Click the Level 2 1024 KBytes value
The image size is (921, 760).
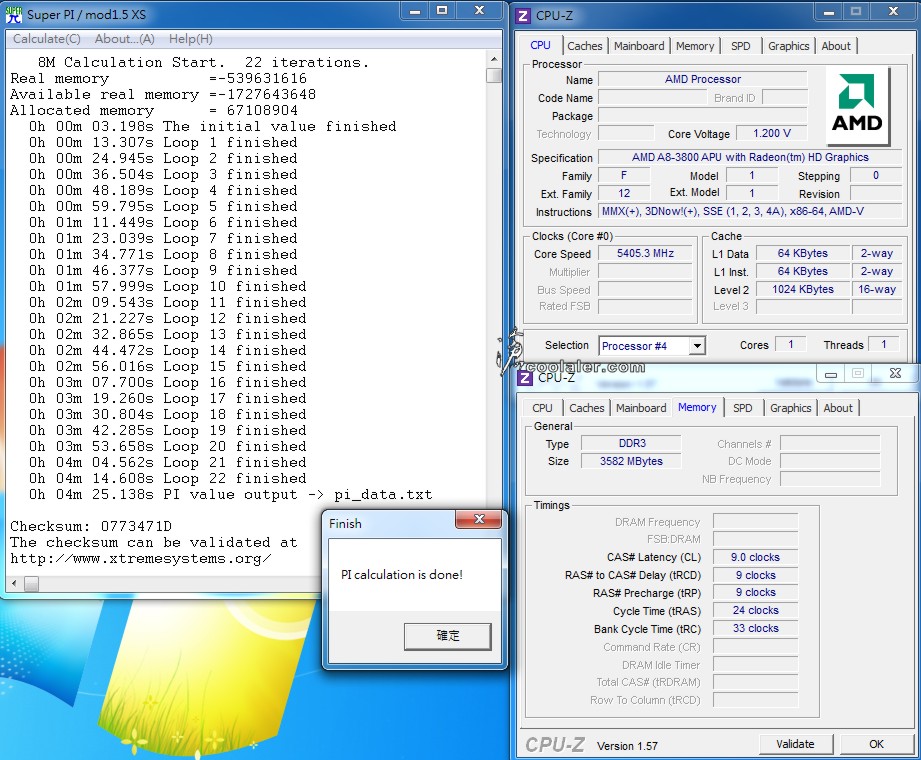click(802, 289)
